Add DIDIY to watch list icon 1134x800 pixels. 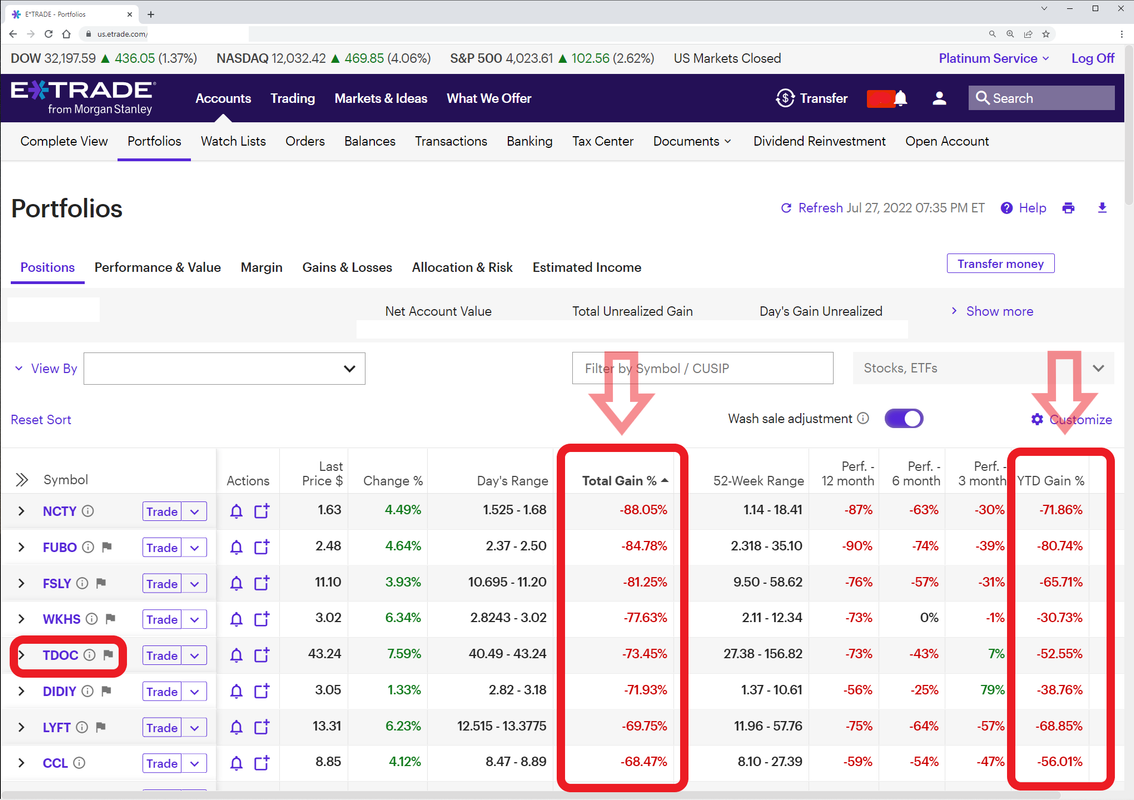262,691
